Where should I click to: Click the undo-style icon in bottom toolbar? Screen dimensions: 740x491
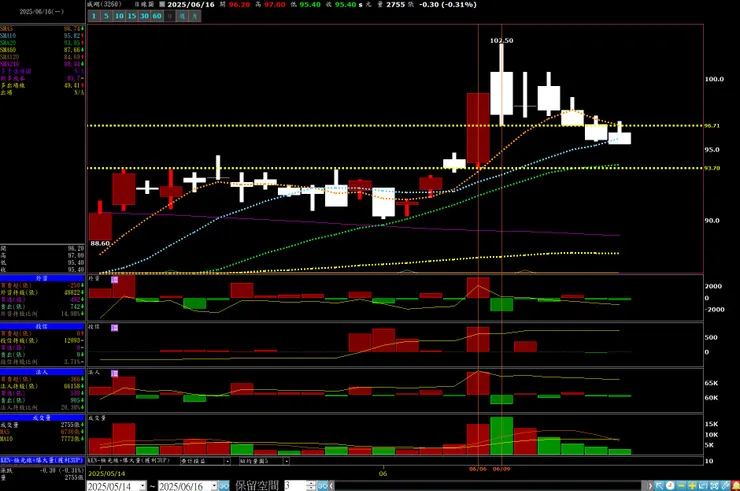pyautogui.click(x=703, y=485)
